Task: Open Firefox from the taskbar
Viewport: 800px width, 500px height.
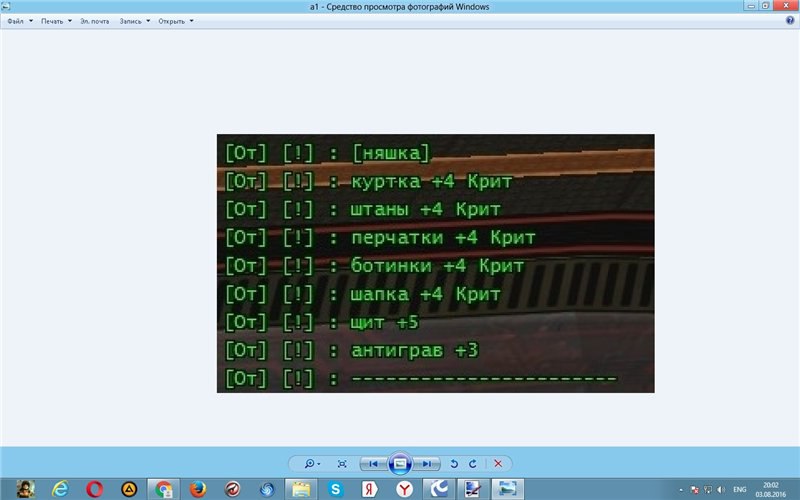Action: [198, 489]
